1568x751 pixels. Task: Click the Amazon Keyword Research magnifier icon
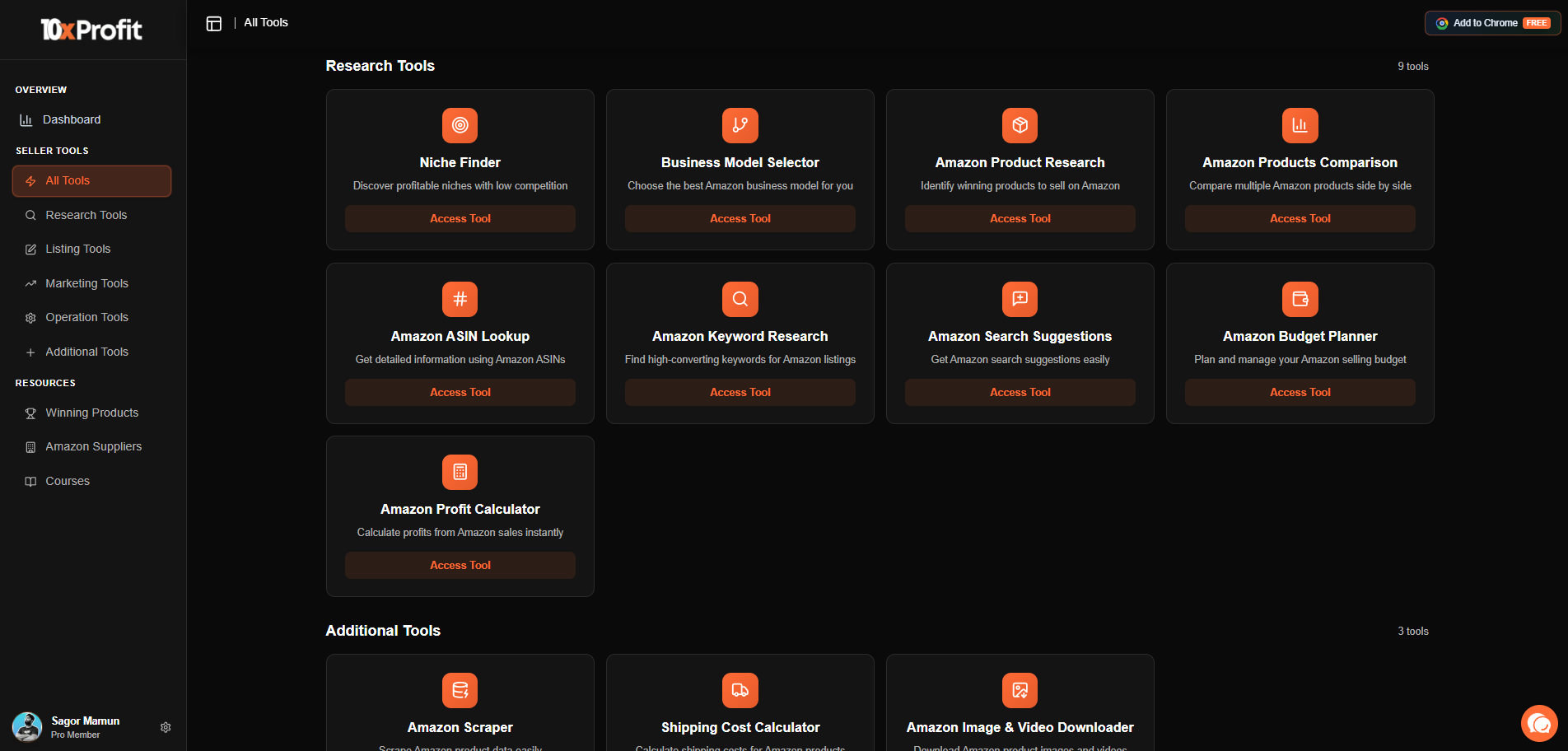click(x=740, y=299)
